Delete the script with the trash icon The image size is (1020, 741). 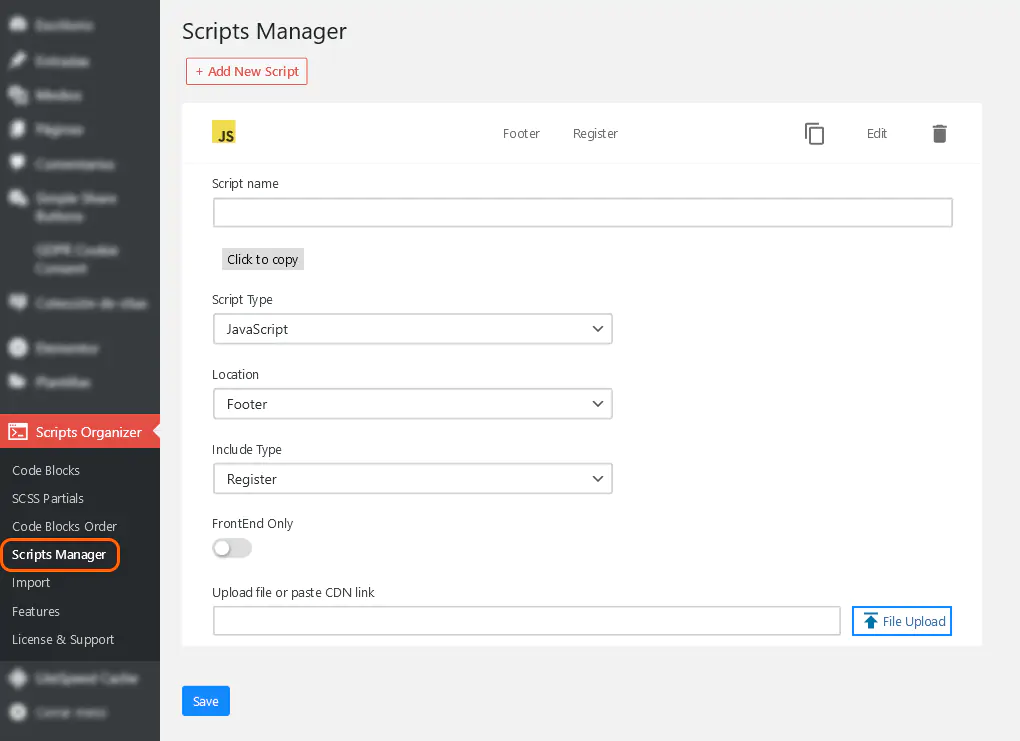(939, 134)
